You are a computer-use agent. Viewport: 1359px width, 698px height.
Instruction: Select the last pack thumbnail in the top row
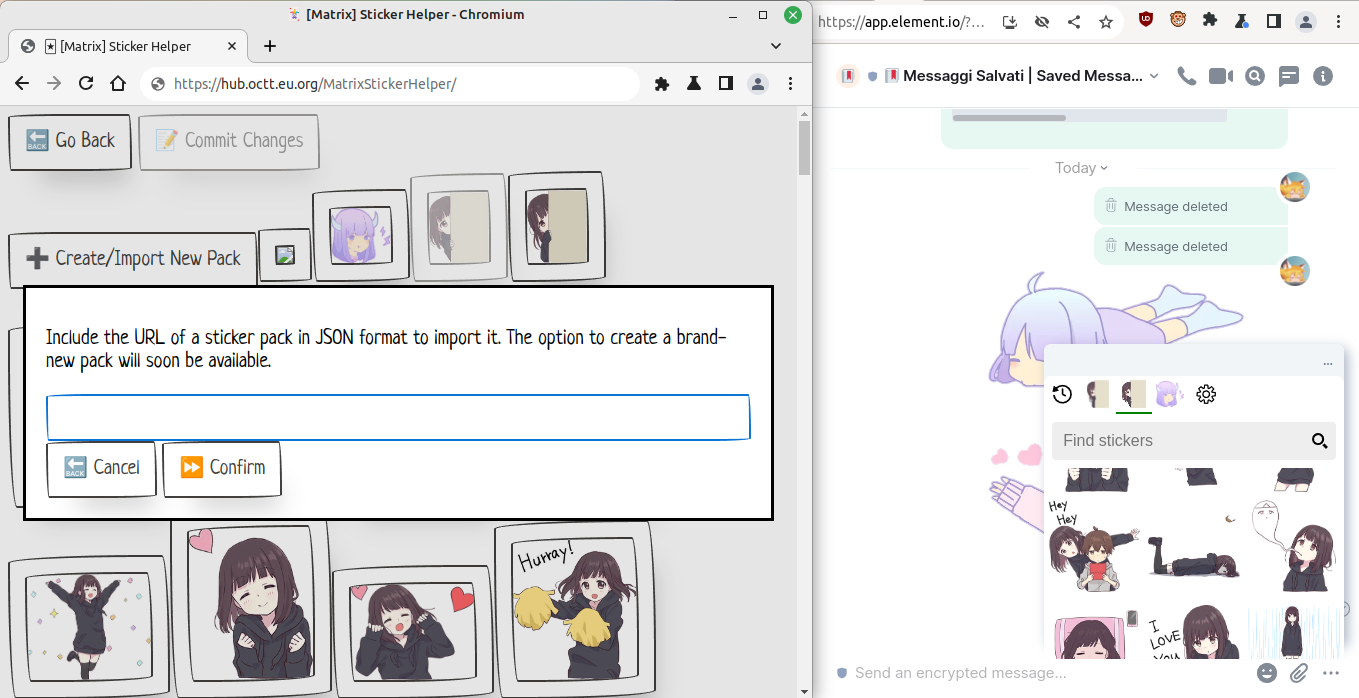(x=557, y=226)
